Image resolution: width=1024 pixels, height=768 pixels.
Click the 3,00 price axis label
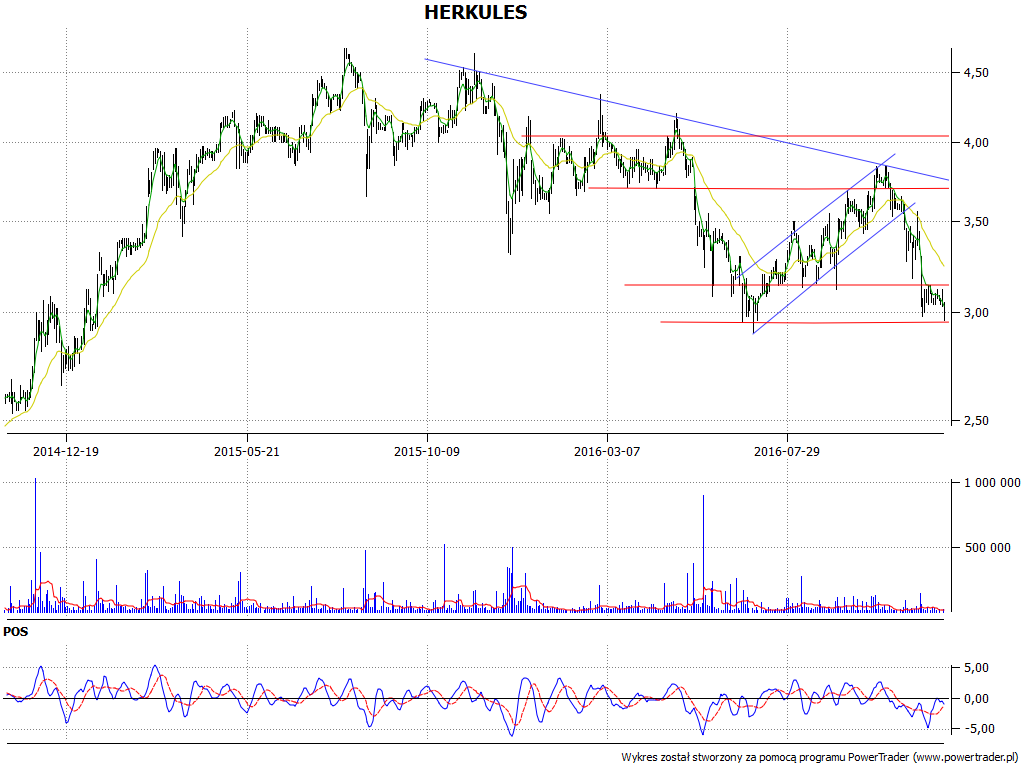[976, 313]
